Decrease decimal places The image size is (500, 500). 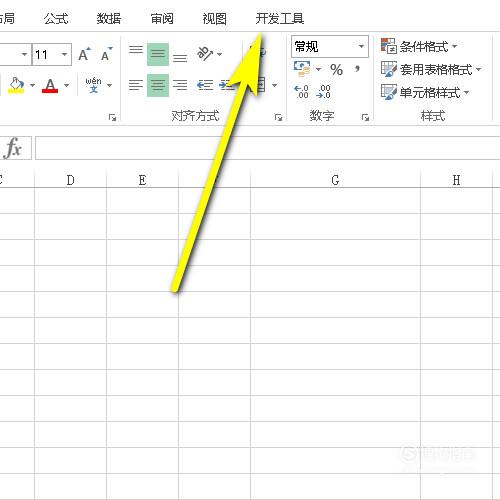[324, 91]
